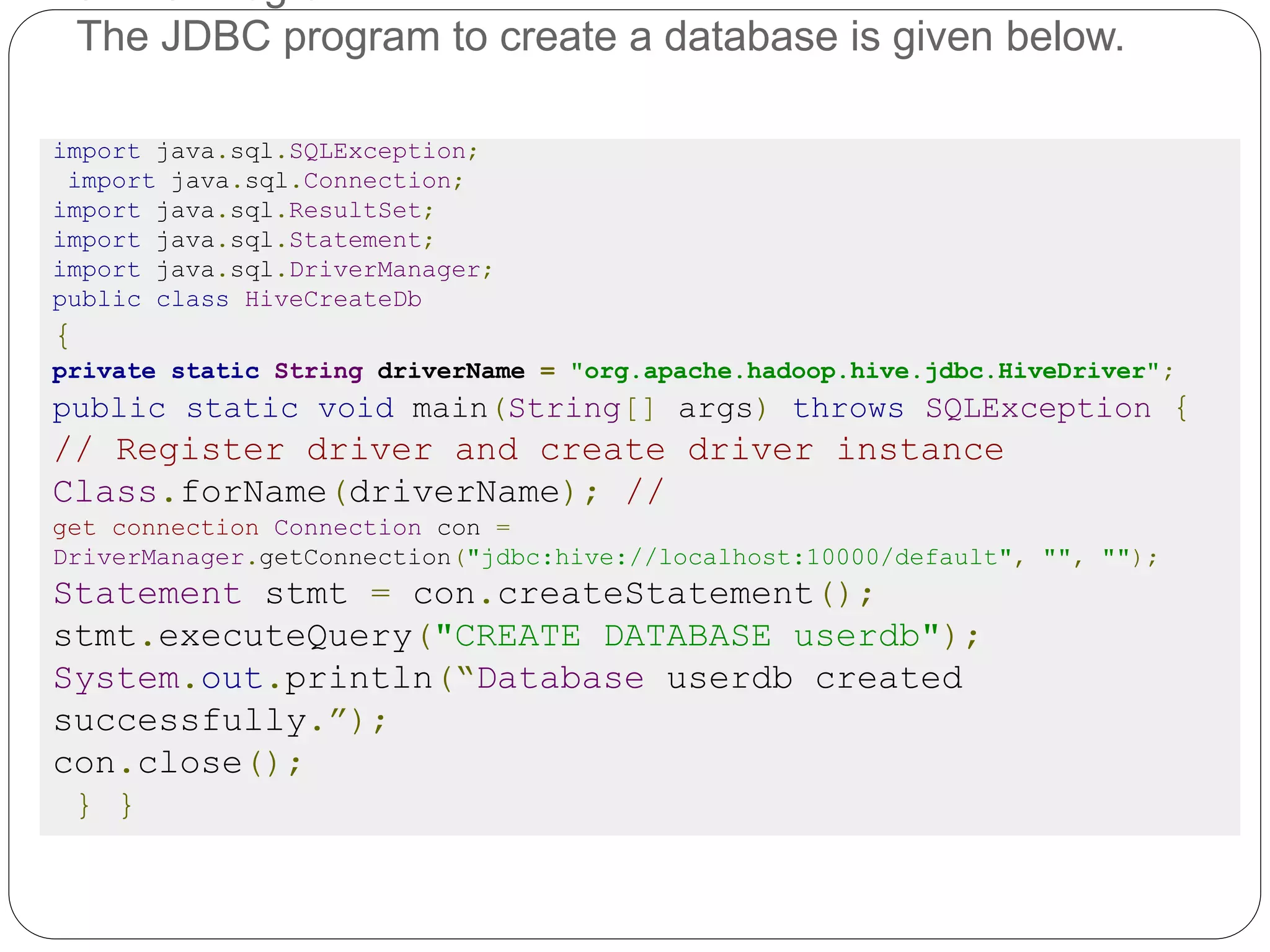1270x952 pixels.
Task: Click the 'get connection Connection con =' line
Action: click(x=282, y=528)
